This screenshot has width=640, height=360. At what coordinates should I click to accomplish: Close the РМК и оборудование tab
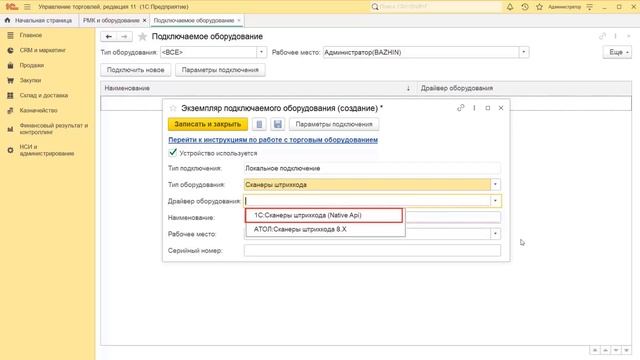click(144, 20)
